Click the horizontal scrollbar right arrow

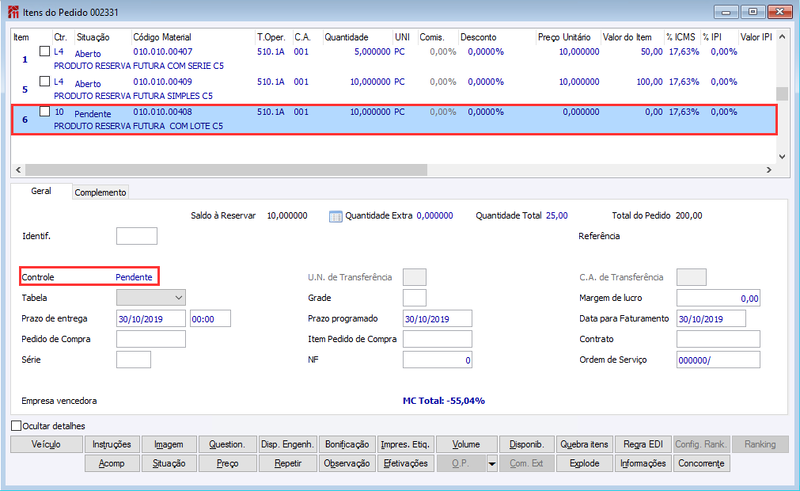pyautogui.click(x=769, y=170)
